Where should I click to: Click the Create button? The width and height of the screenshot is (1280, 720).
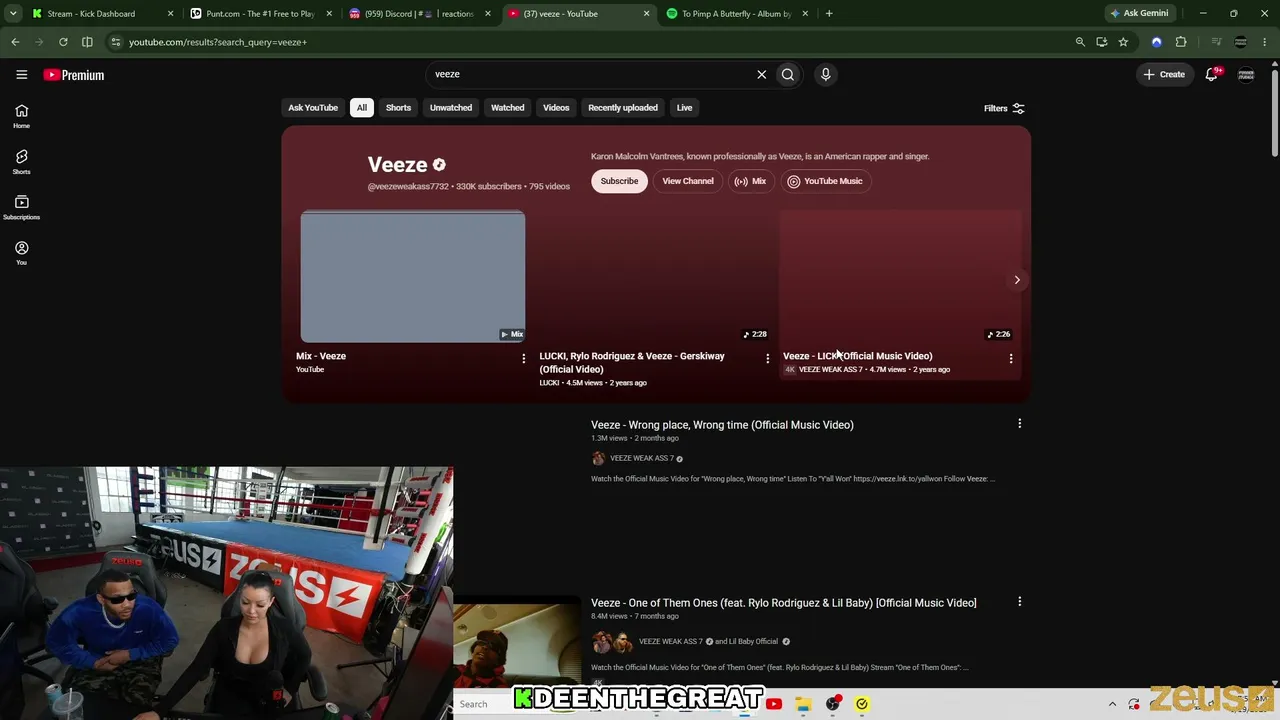pos(1164,74)
